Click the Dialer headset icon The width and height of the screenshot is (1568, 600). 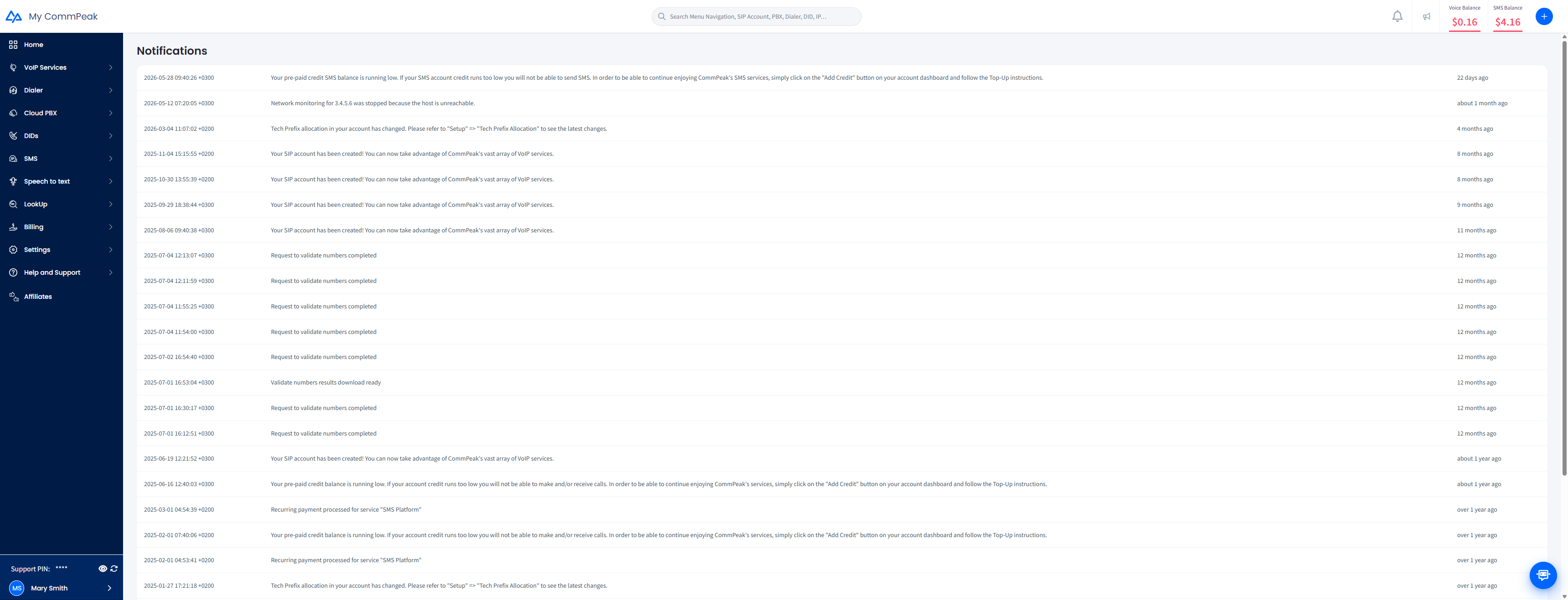pyautogui.click(x=13, y=90)
